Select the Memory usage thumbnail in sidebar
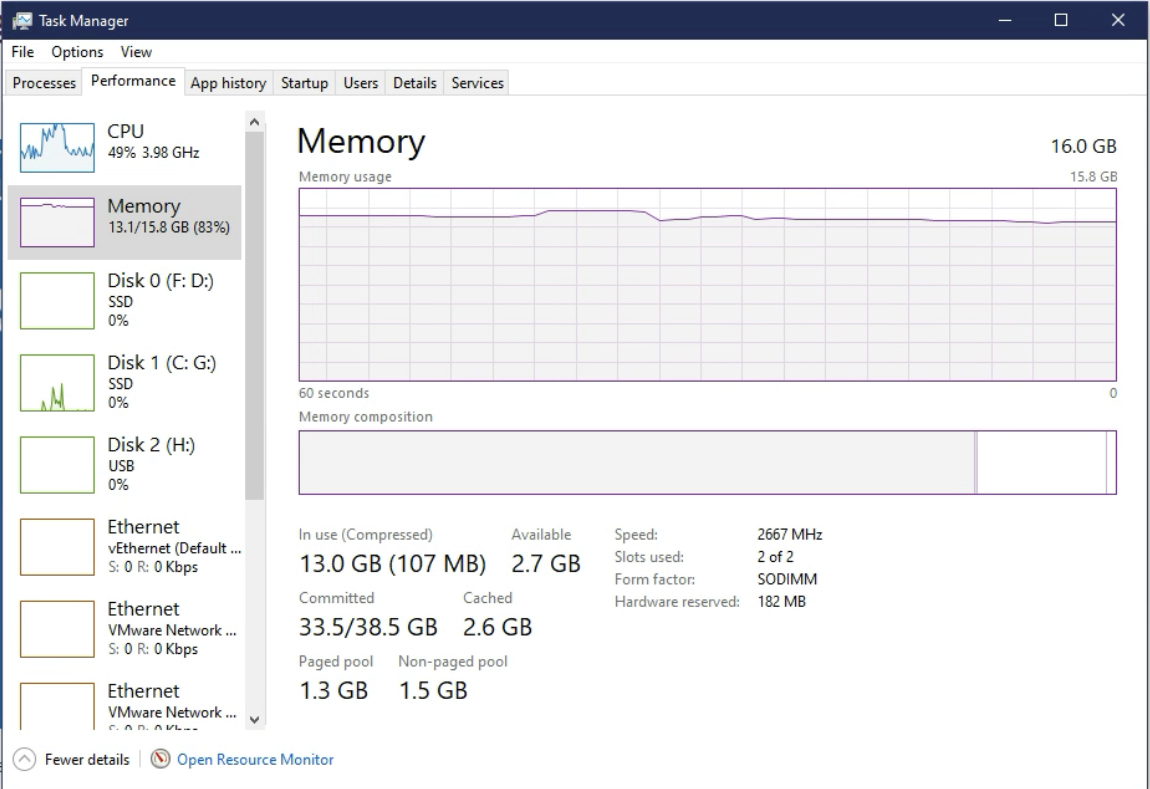The width and height of the screenshot is (1150, 789). pos(57,222)
